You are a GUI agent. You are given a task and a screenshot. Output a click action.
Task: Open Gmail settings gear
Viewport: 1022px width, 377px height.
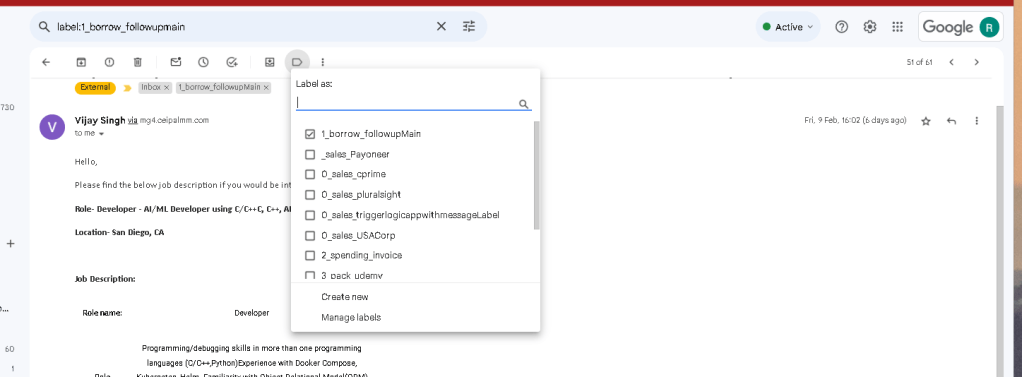click(x=869, y=27)
